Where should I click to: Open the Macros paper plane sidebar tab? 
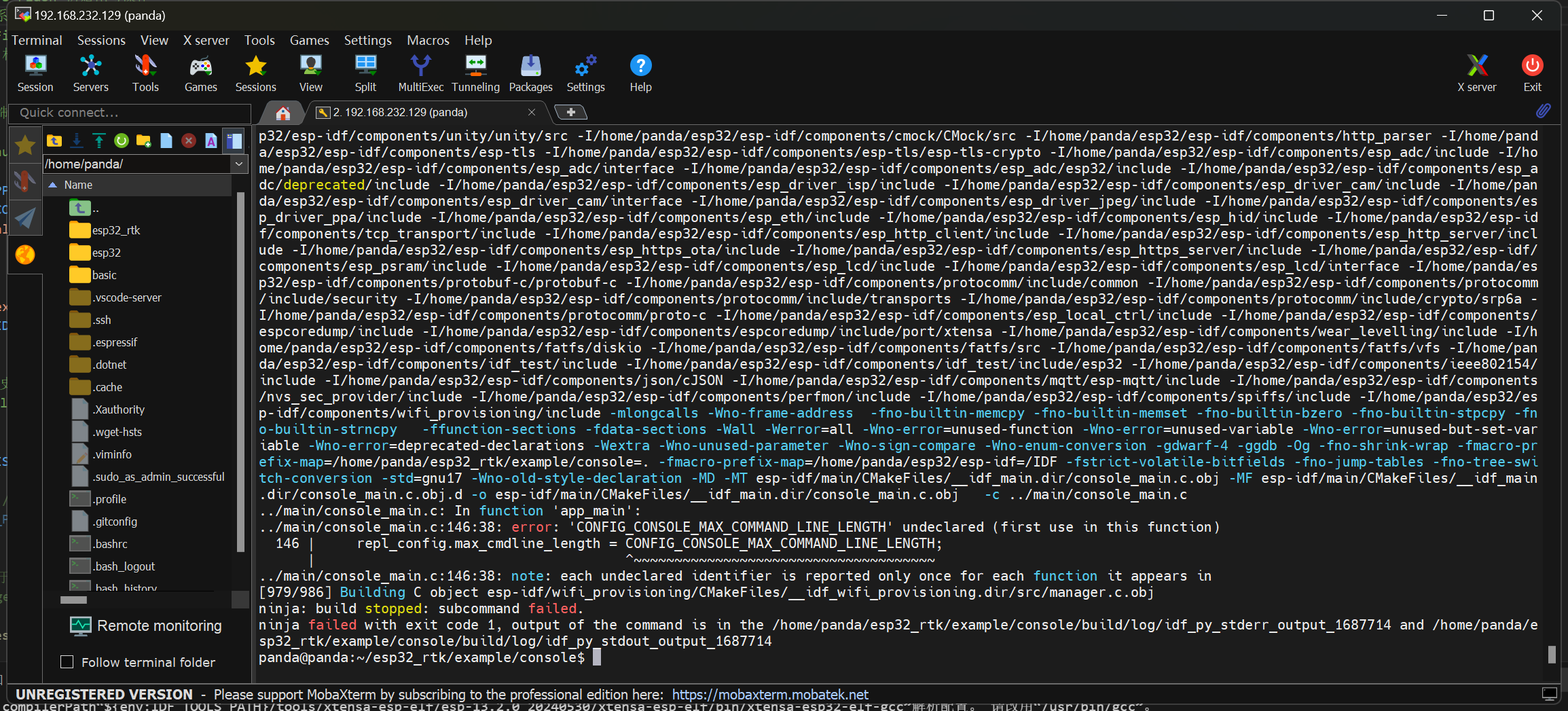[25, 217]
